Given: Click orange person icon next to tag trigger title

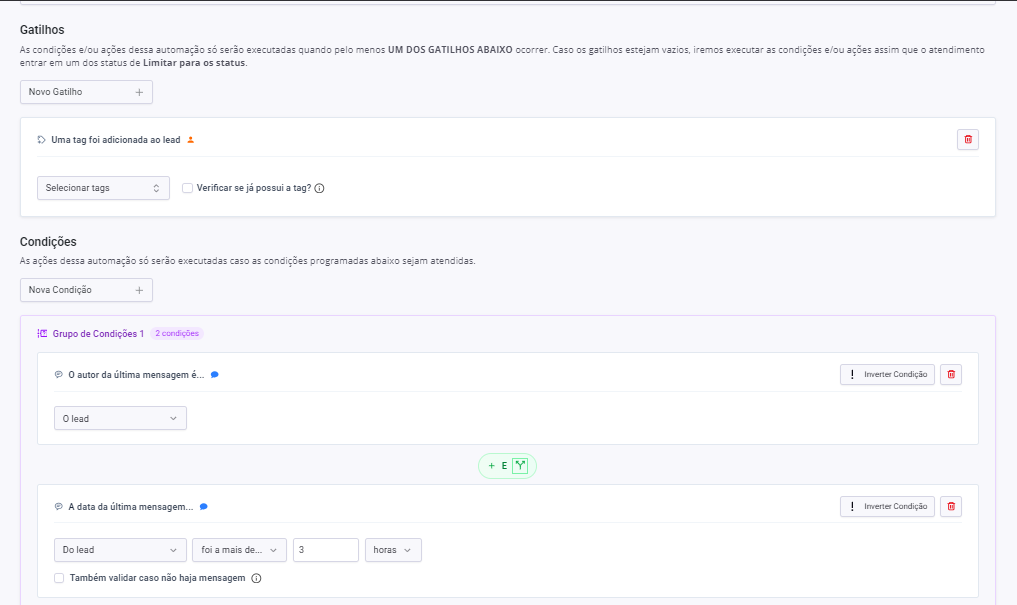Looking at the screenshot, I should point(191,140).
